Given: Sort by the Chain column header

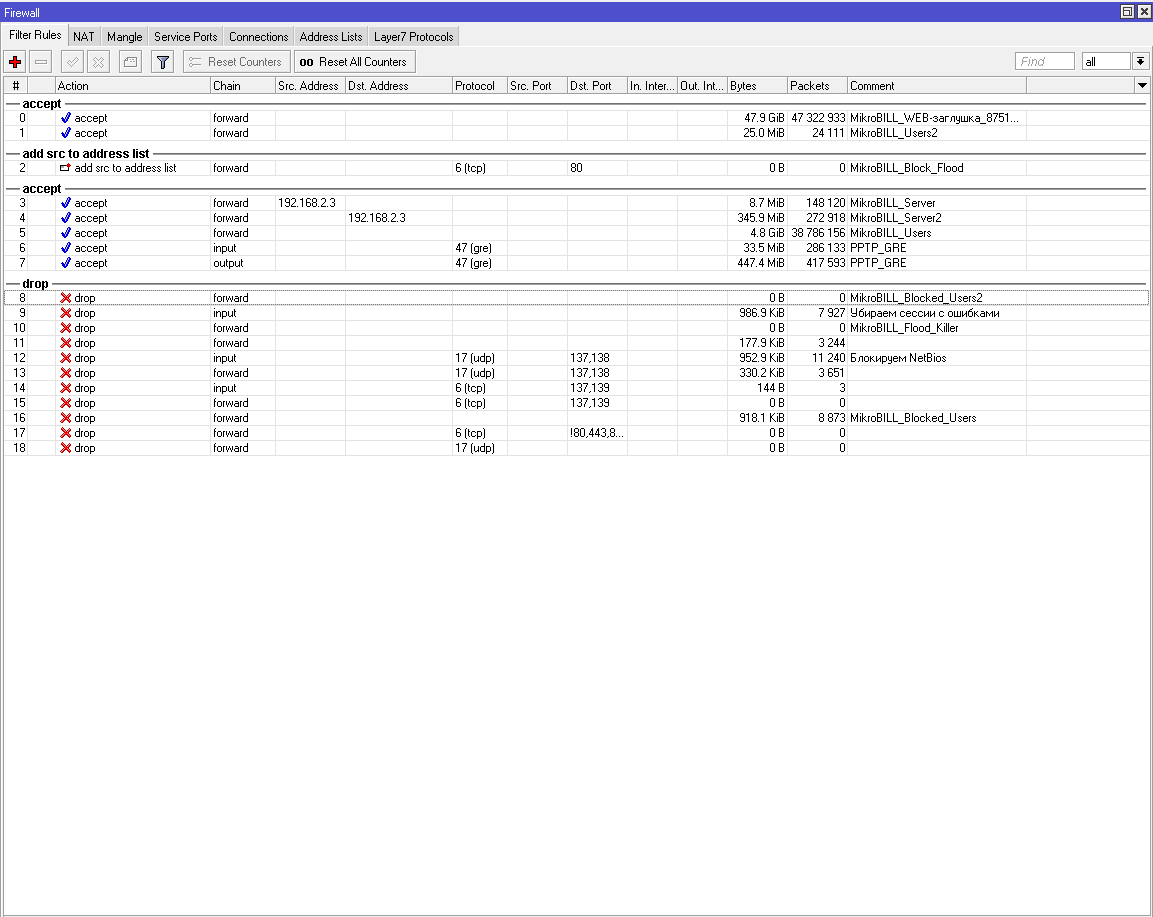Looking at the screenshot, I should (243, 86).
